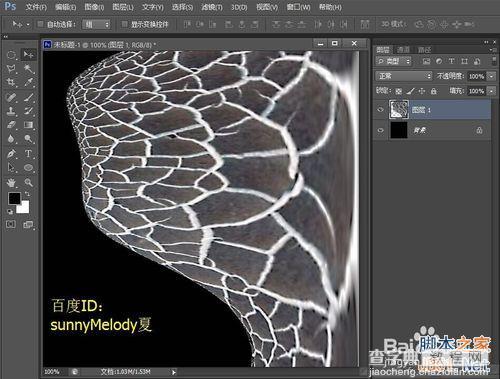Reset default foreground and background colors

click(10, 211)
